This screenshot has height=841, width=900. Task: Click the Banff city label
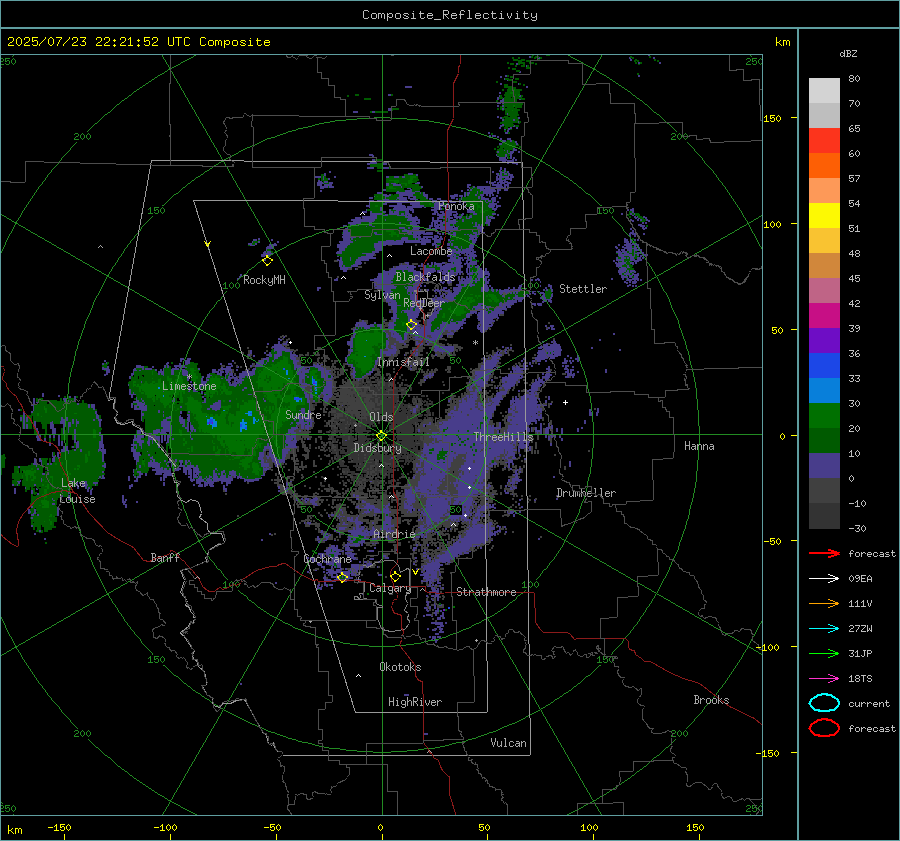click(x=165, y=557)
